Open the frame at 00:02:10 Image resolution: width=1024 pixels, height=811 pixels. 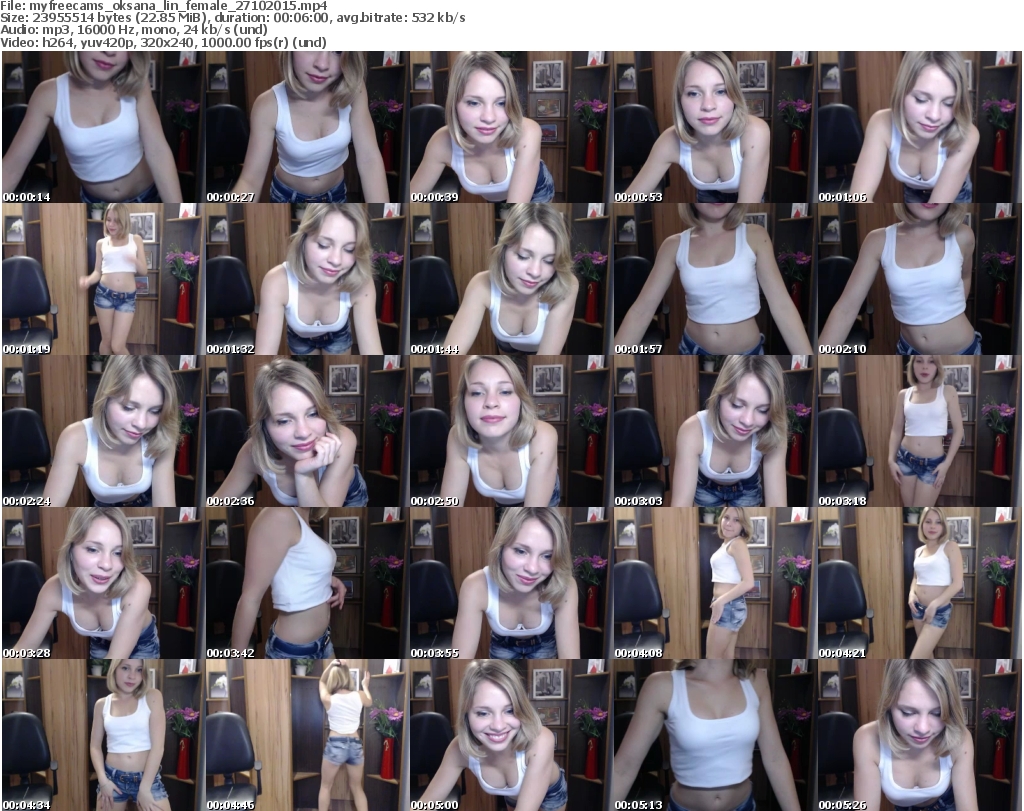point(919,279)
